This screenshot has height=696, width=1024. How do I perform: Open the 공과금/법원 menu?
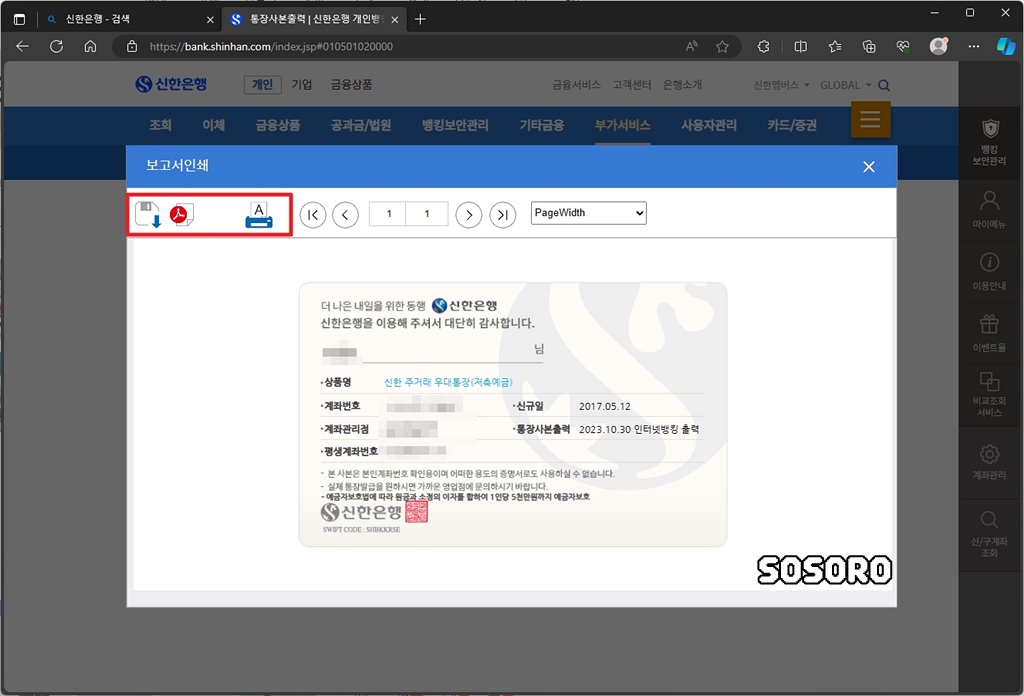pyautogui.click(x=360, y=125)
